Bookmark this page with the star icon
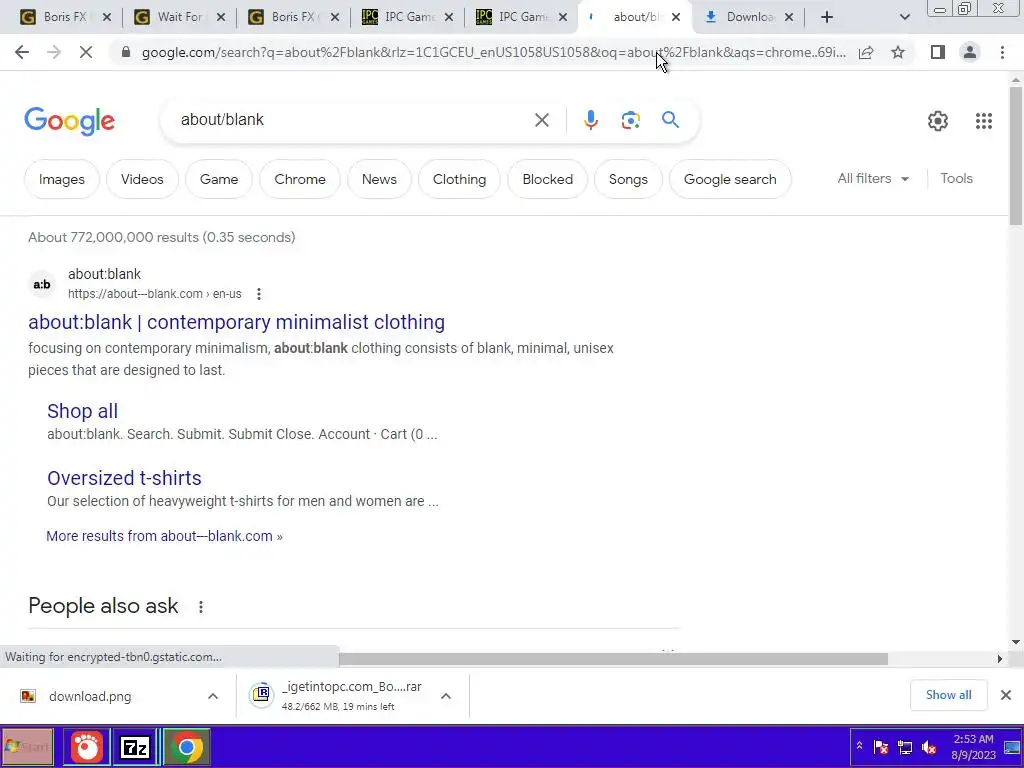This screenshot has height=768, width=1024. coord(898,52)
